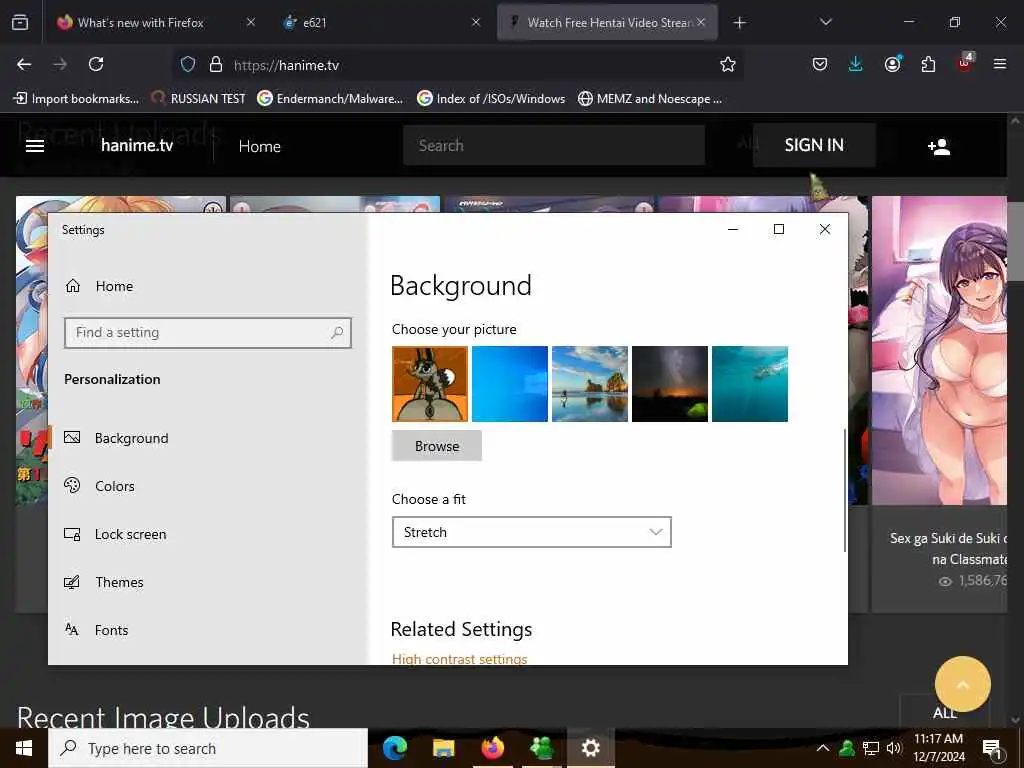The height and width of the screenshot is (768, 1024).
Task: Select the underwater swimmer wallpaper
Action: tap(750, 384)
